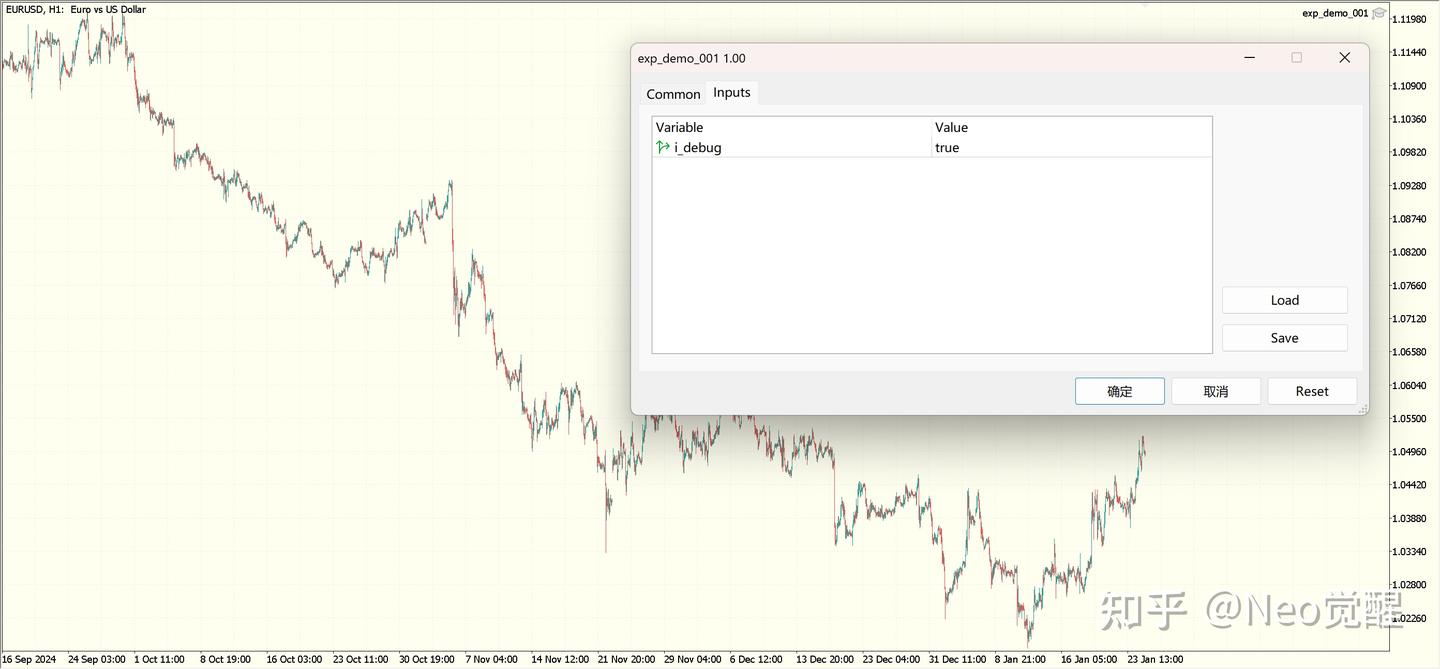Click the 13 Dec 20:00 time axis label
This screenshot has height=669, width=1440.
pyautogui.click(x=825, y=660)
